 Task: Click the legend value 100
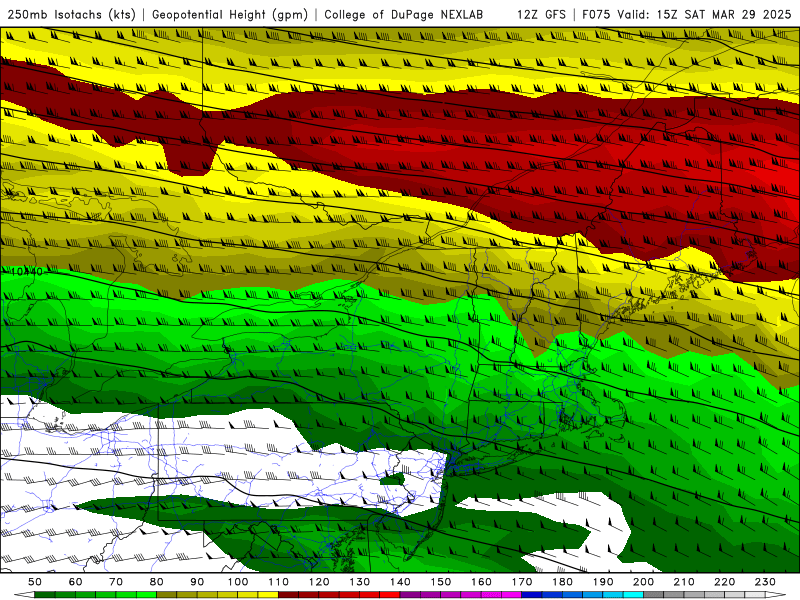coord(238,582)
